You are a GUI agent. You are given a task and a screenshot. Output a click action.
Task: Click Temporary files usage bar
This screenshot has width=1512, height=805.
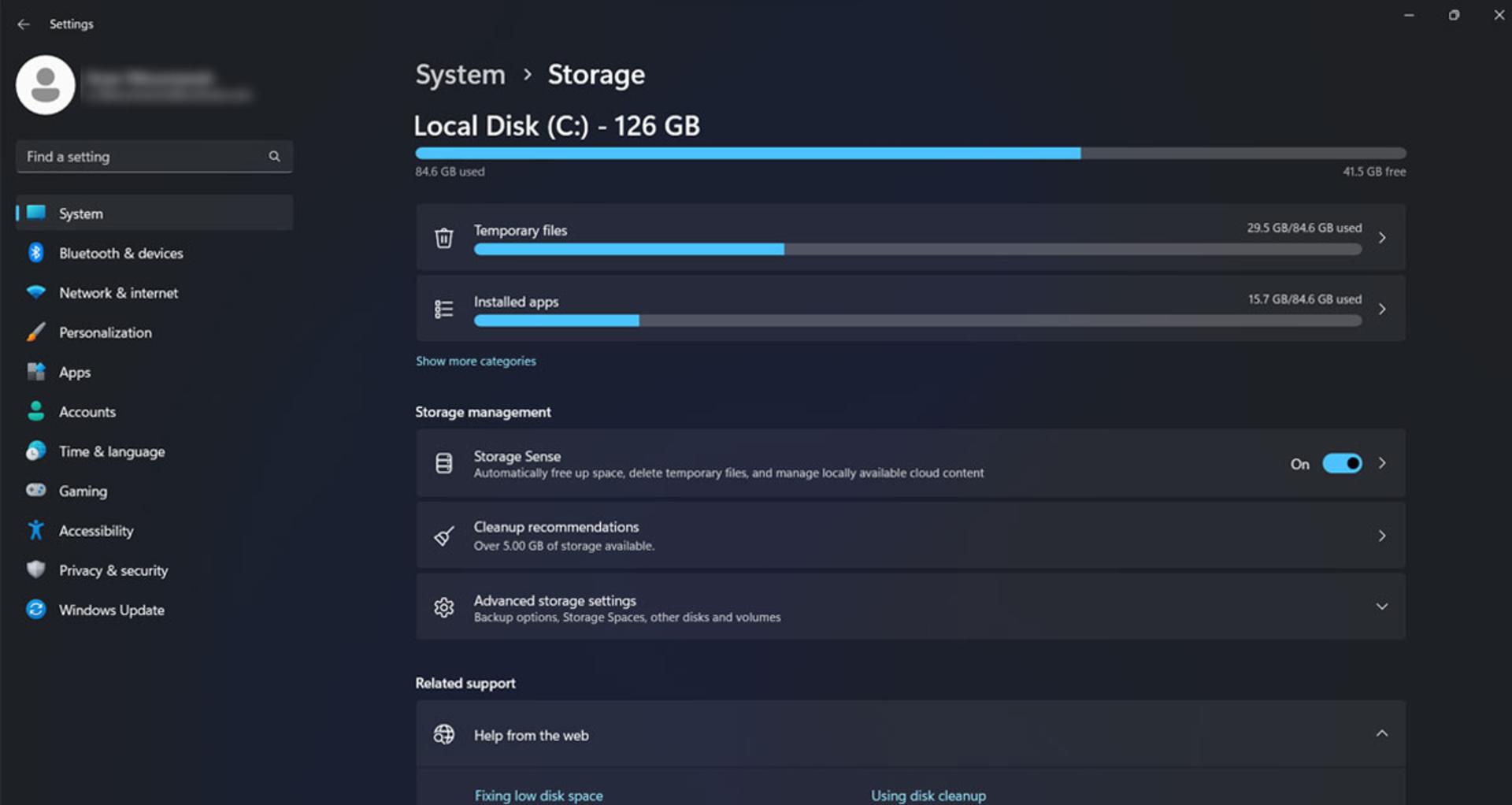coord(917,249)
